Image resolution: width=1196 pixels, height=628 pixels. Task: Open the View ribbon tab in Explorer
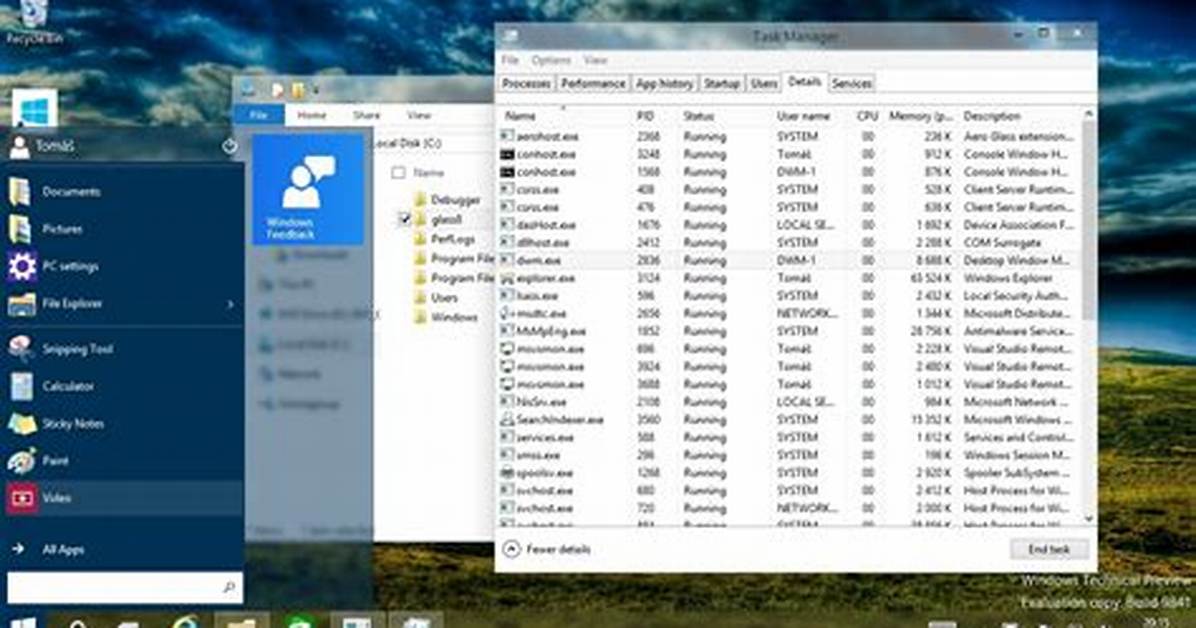[x=419, y=115]
